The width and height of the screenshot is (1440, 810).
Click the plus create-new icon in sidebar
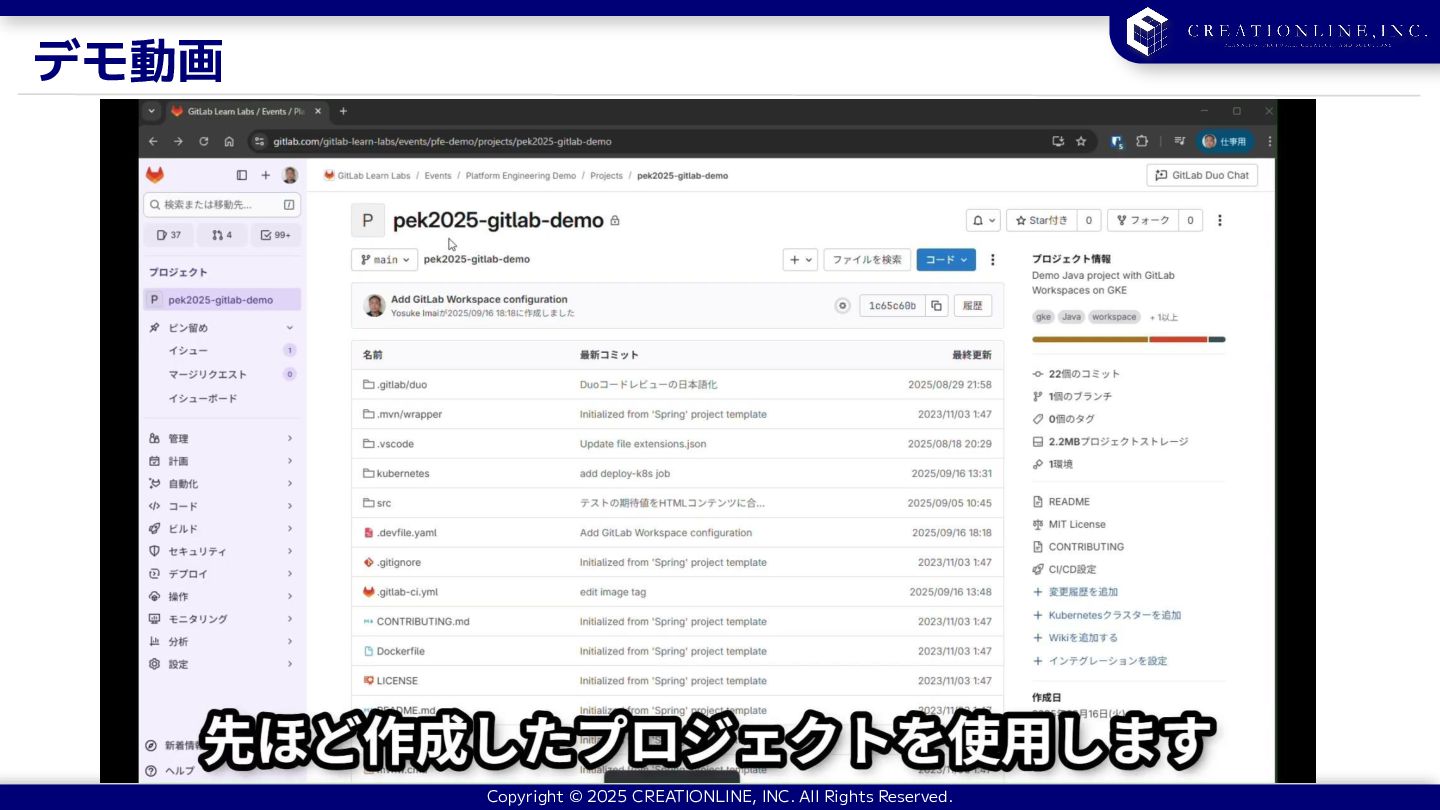[x=266, y=175]
